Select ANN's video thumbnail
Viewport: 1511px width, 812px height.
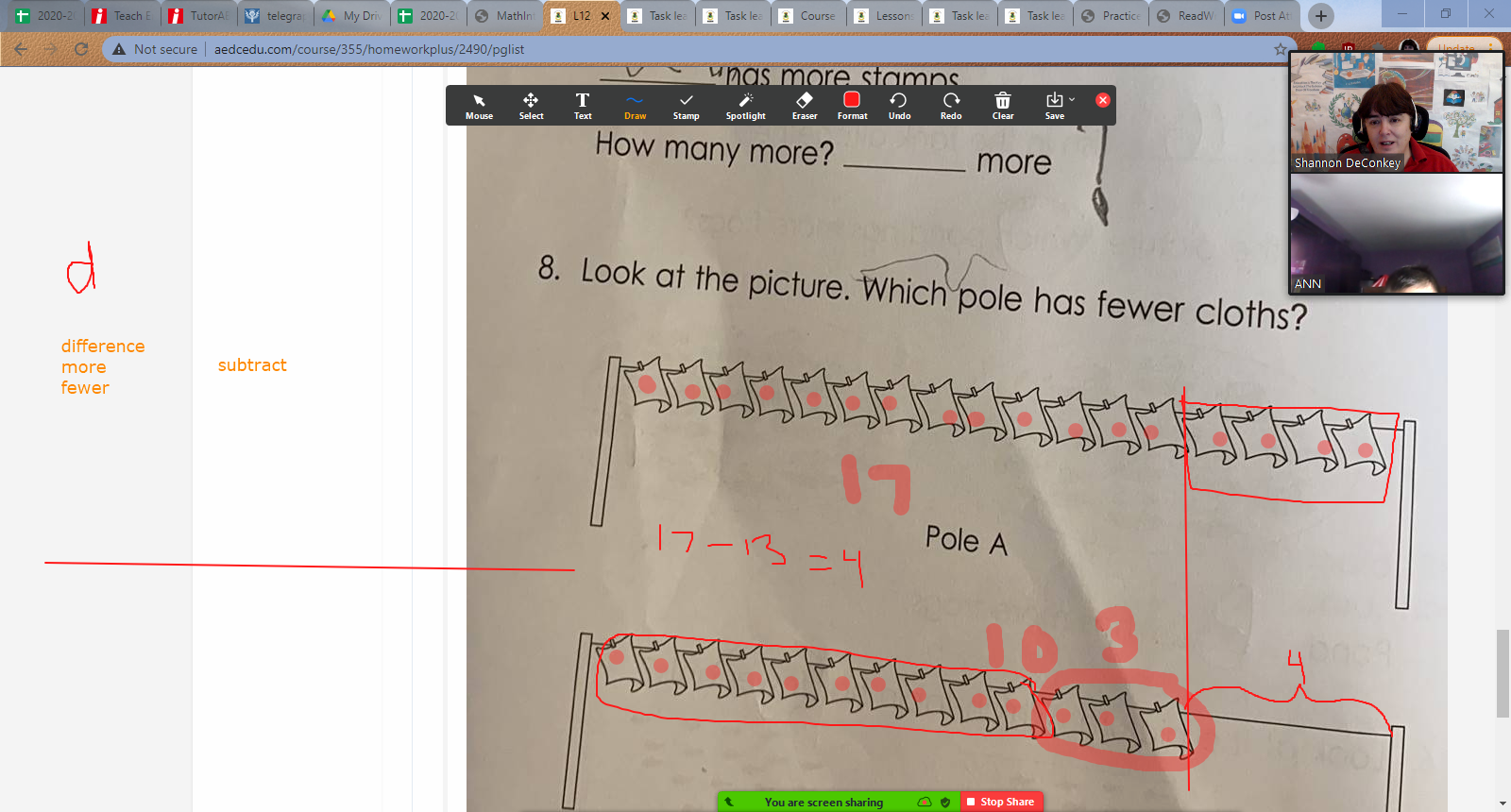[1397, 233]
